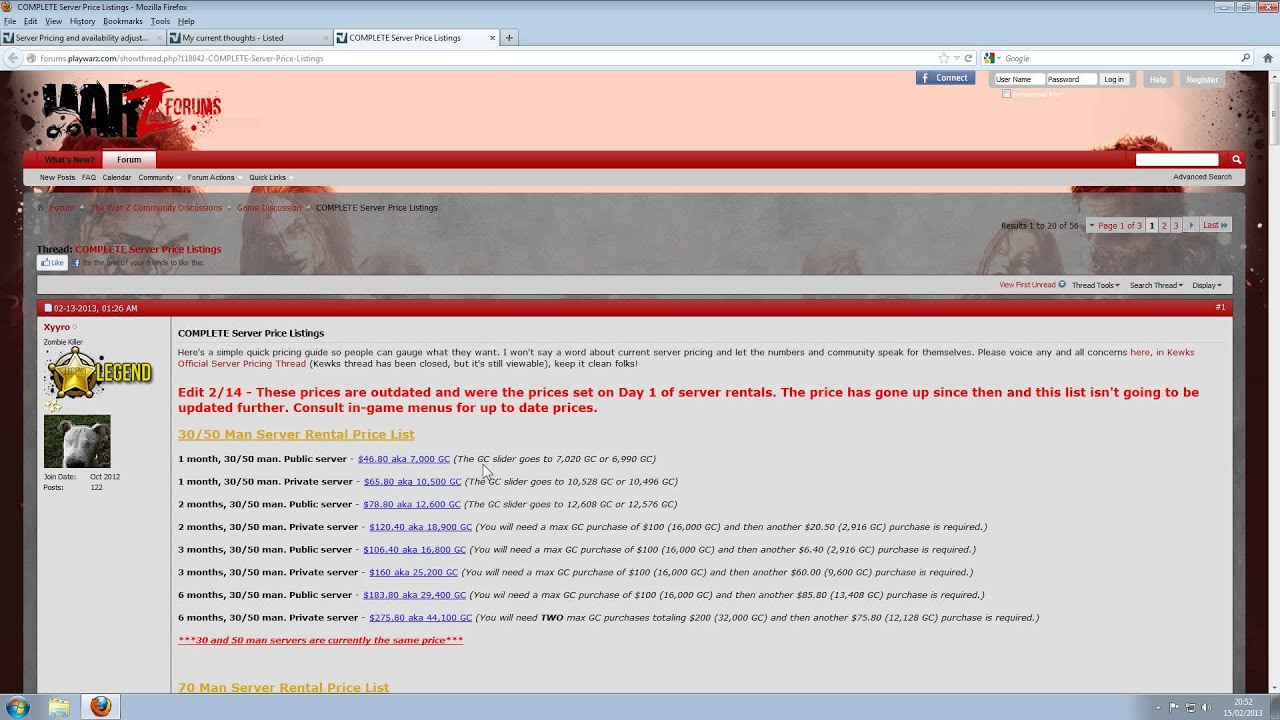1280x720 pixels.
Task: Click the forum search magnifier button
Action: [1236, 160]
